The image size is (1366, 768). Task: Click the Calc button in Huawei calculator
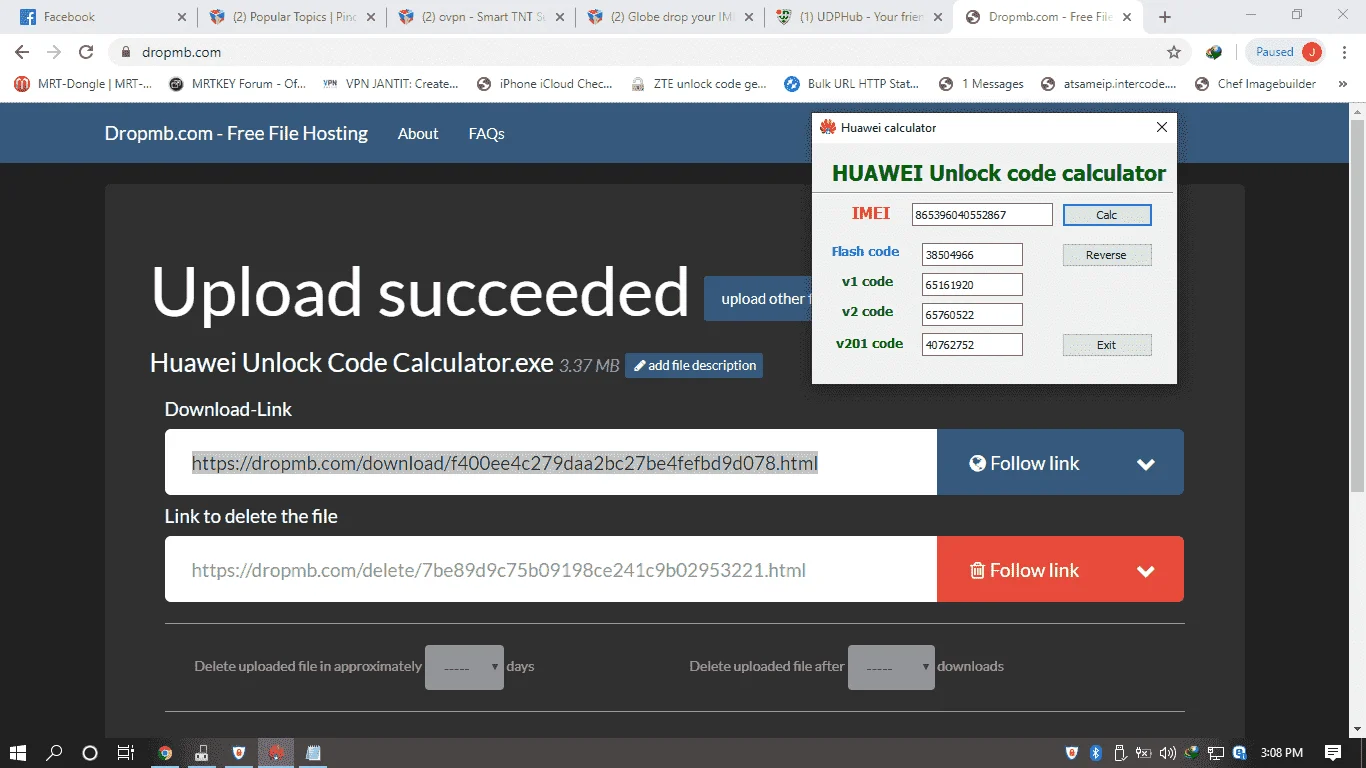[x=1107, y=215]
